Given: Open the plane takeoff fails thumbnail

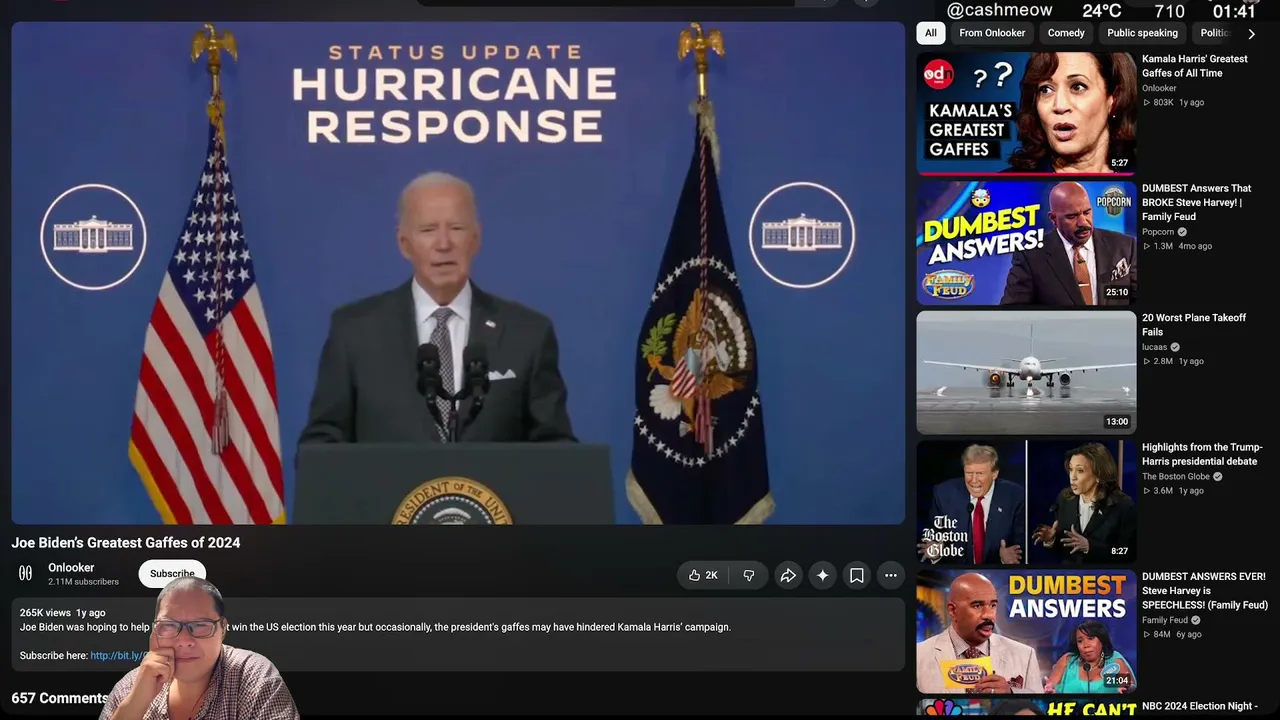Looking at the screenshot, I should 1026,372.
